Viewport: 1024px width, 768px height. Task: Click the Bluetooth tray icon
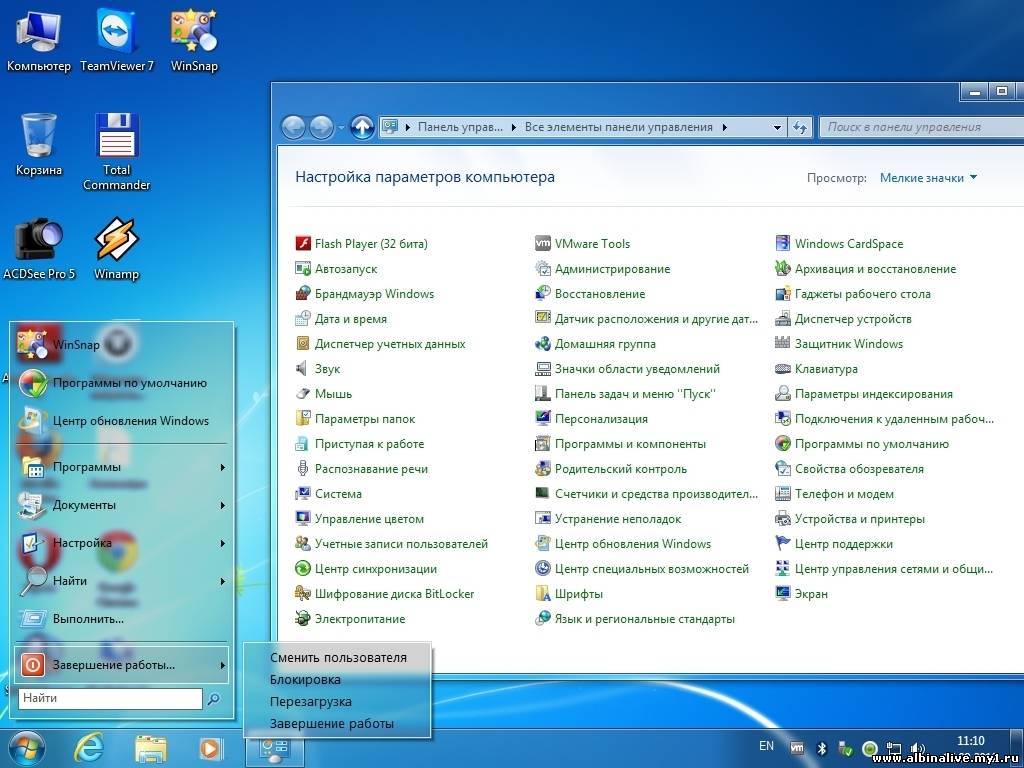pyautogui.click(x=822, y=748)
